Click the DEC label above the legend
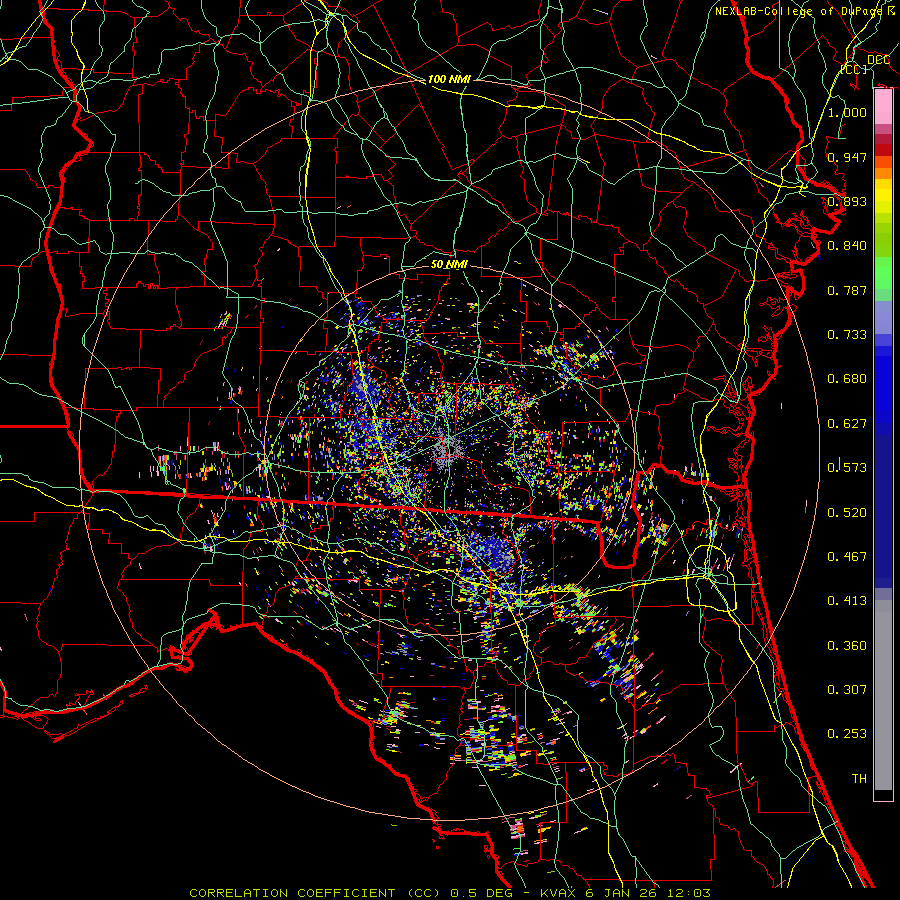Viewport: 900px width, 900px height. [x=878, y=59]
